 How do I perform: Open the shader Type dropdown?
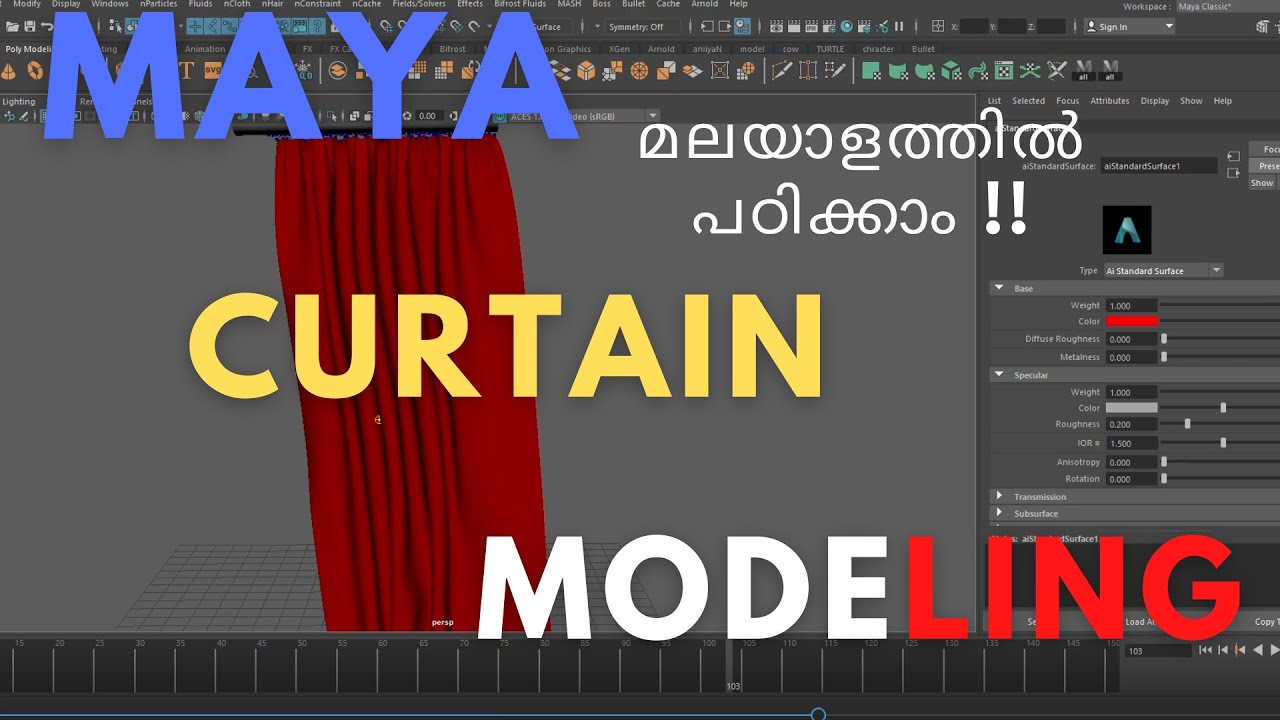1163,270
